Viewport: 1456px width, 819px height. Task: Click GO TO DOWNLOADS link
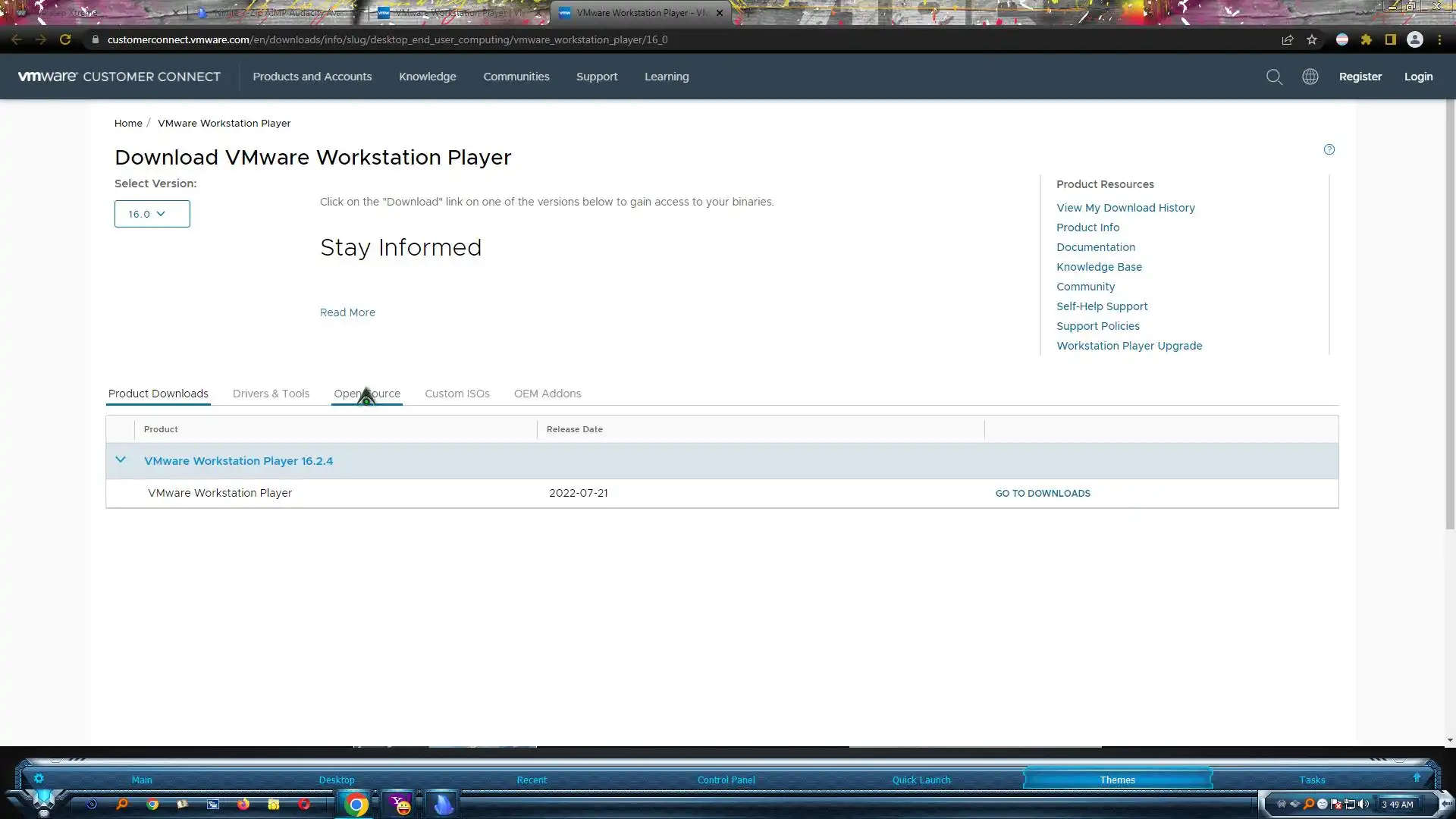pos(1042,493)
